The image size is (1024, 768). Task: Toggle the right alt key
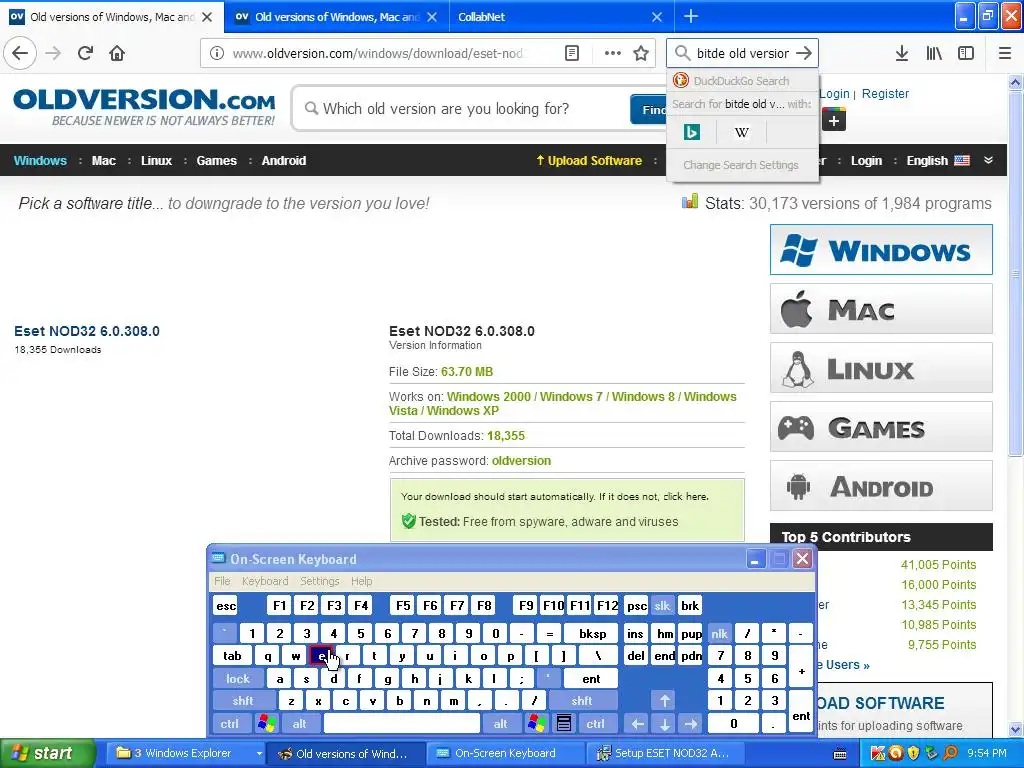pos(500,724)
